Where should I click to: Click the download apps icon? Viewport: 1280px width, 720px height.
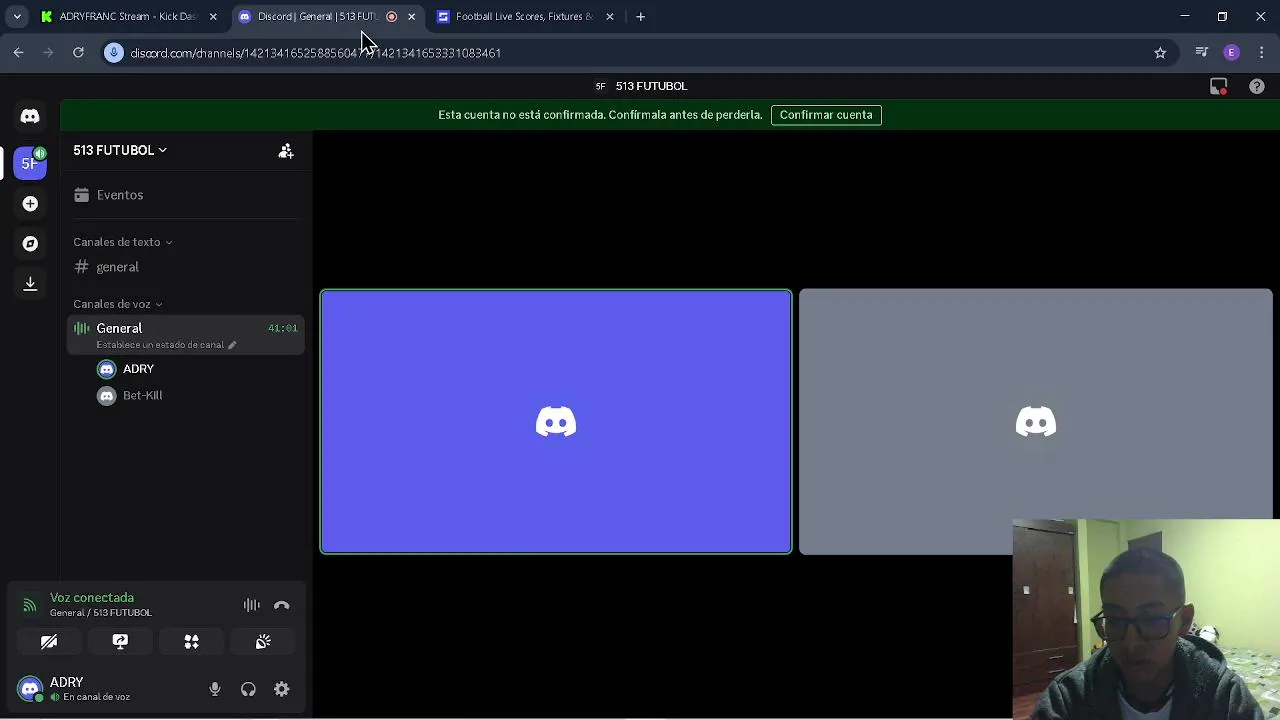coord(30,284)
